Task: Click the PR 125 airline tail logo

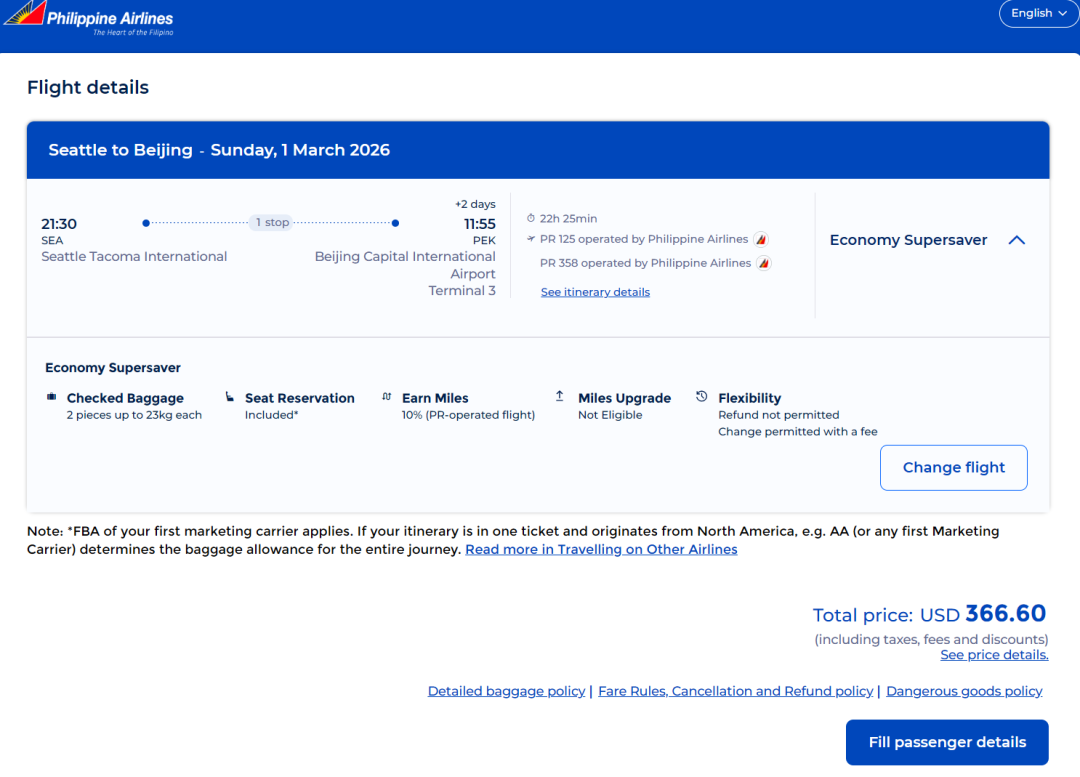Action: click(761, 240)
